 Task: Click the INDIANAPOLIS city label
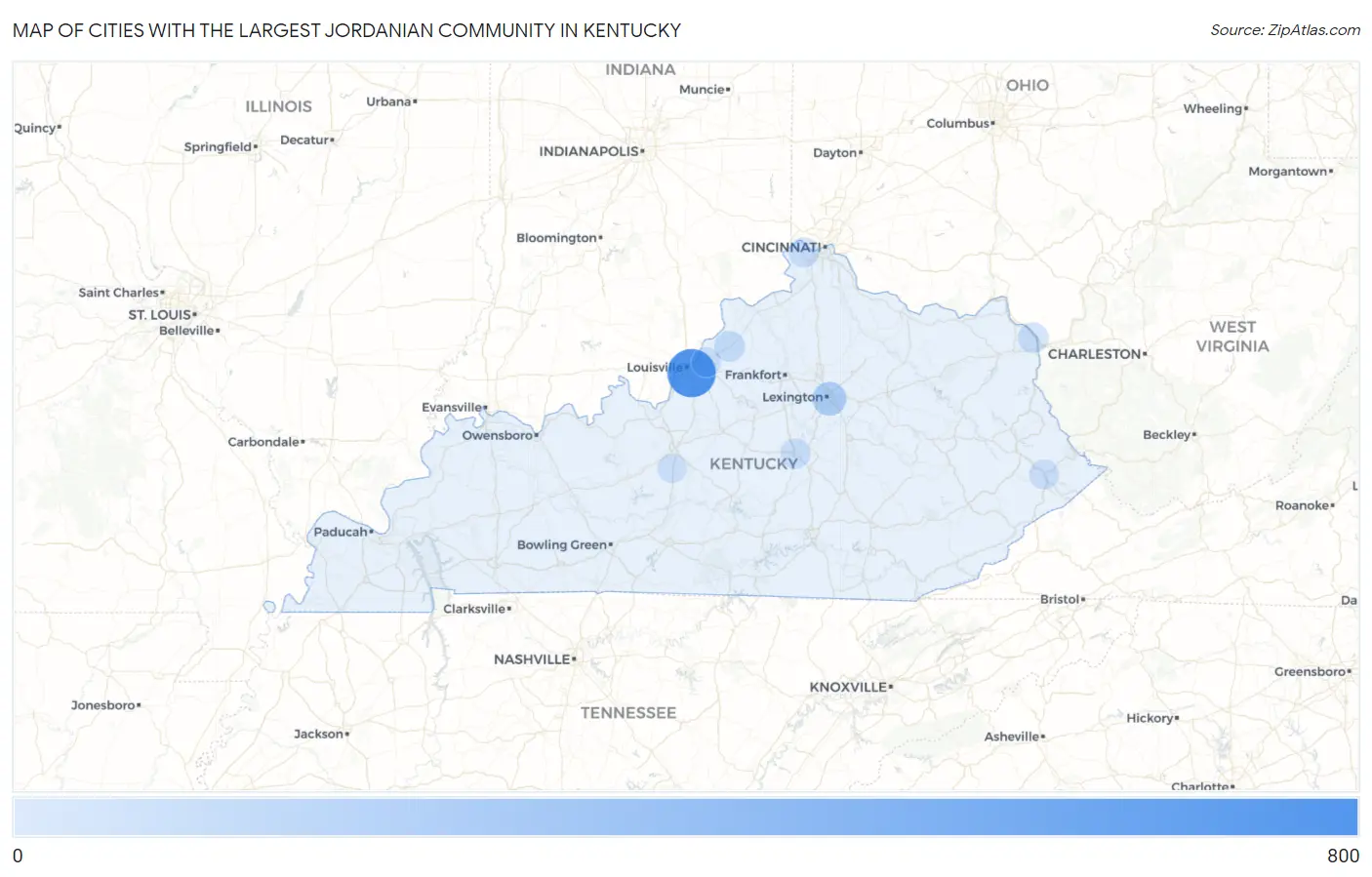[591, 151]
